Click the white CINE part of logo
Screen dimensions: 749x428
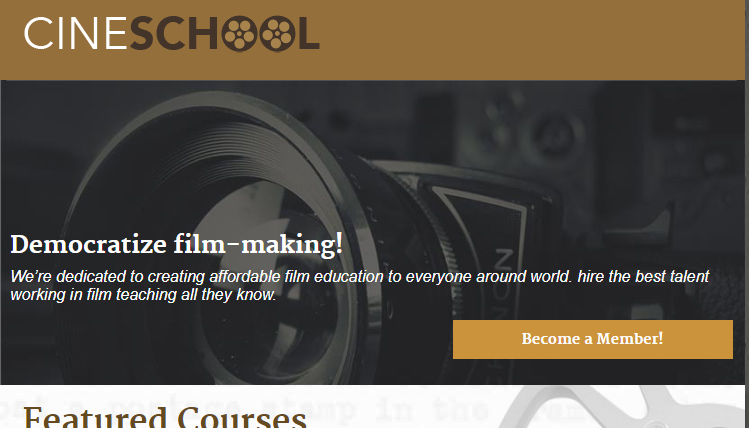coord(75,33)
